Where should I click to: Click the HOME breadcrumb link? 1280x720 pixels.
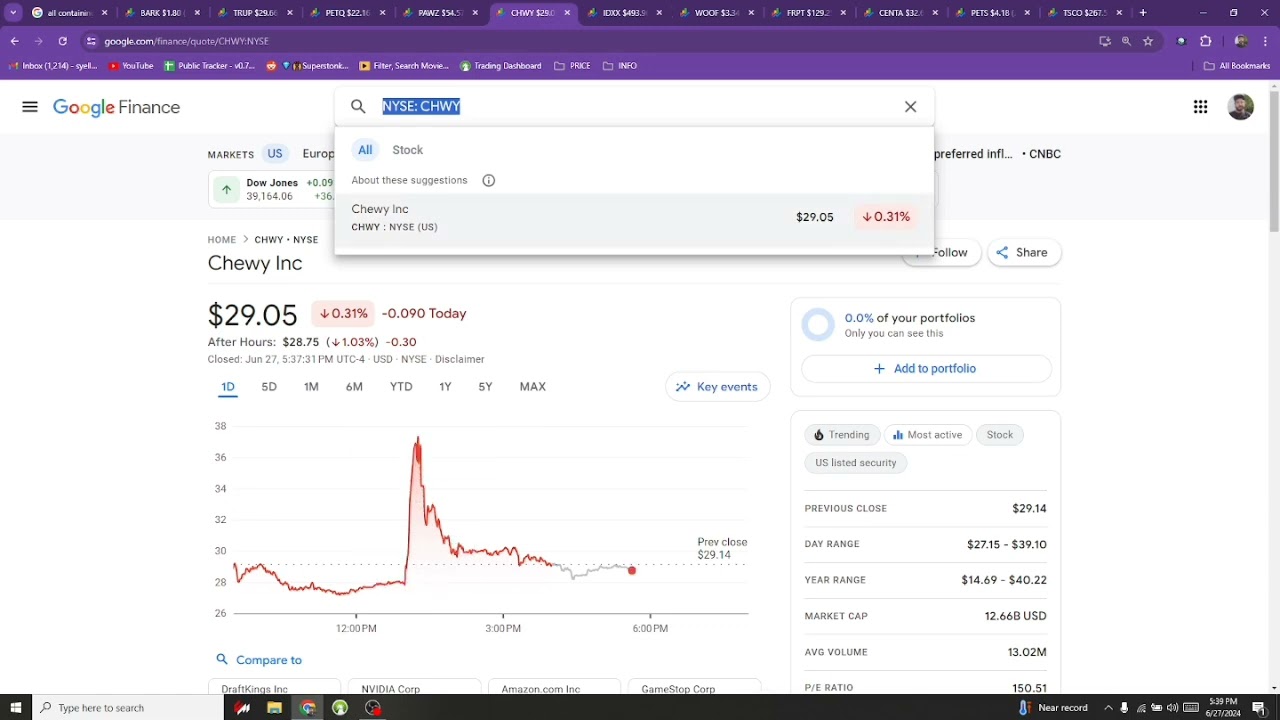point(222,240)
